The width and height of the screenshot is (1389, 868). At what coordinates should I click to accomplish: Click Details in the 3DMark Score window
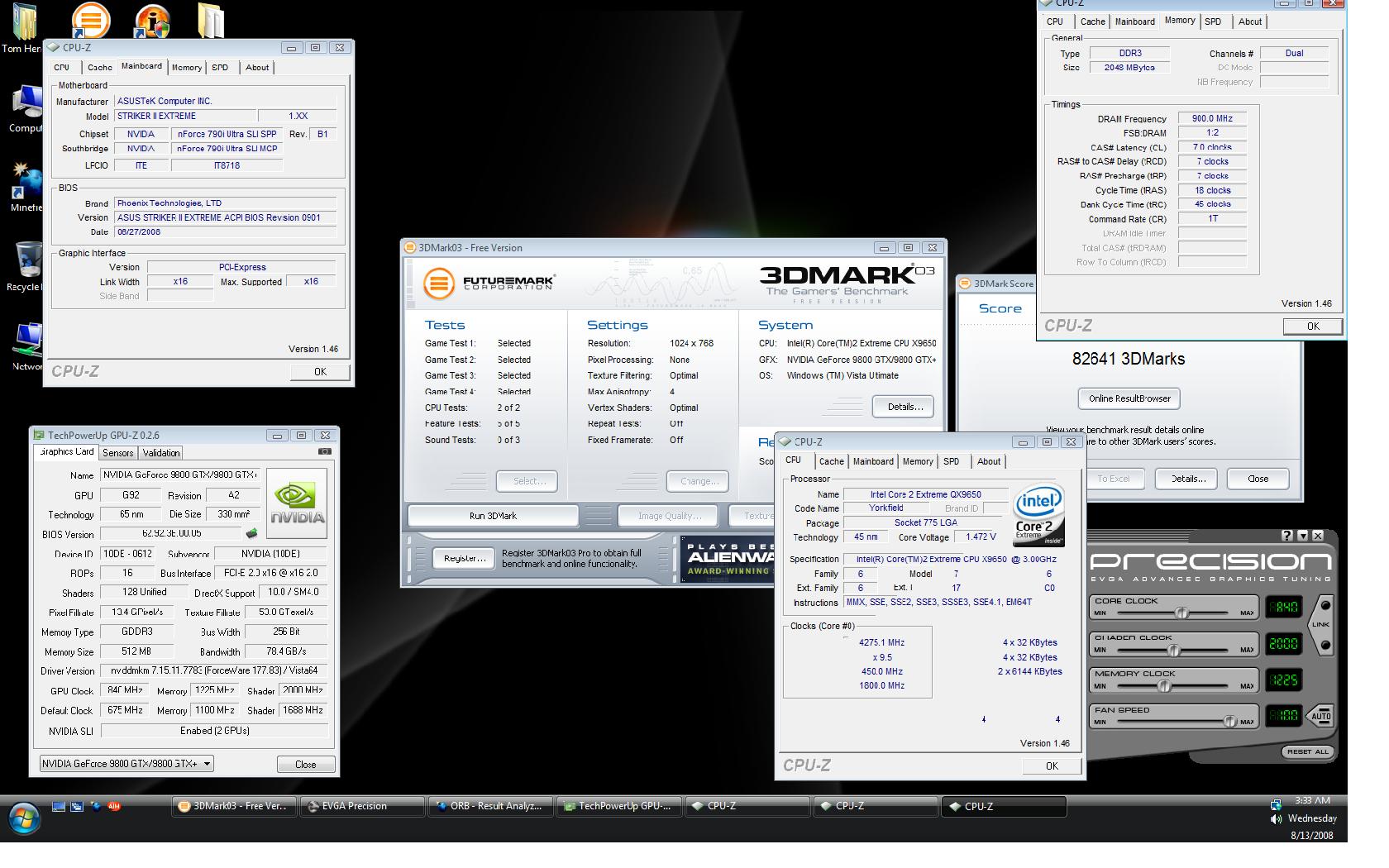(1187, 479)
